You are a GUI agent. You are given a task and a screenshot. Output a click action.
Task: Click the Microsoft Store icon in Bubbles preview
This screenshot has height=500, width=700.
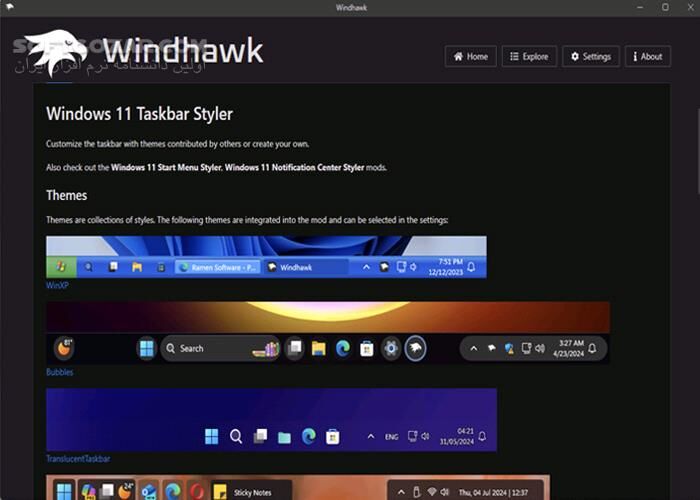pyautogui.click(x=367, y=349)
